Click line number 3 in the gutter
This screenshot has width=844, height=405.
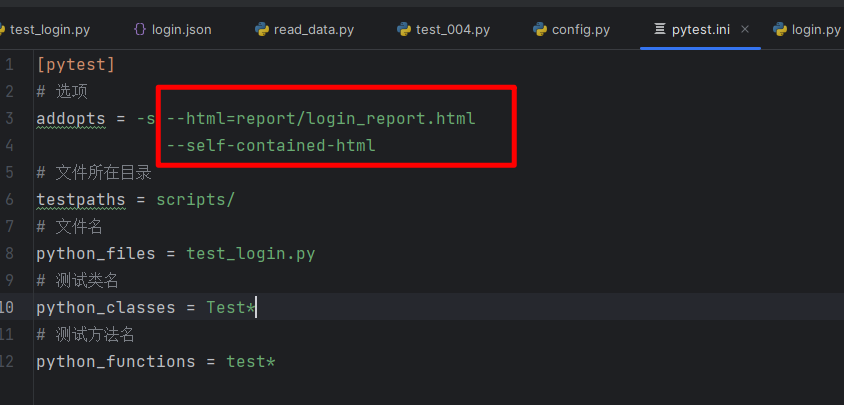9,119
